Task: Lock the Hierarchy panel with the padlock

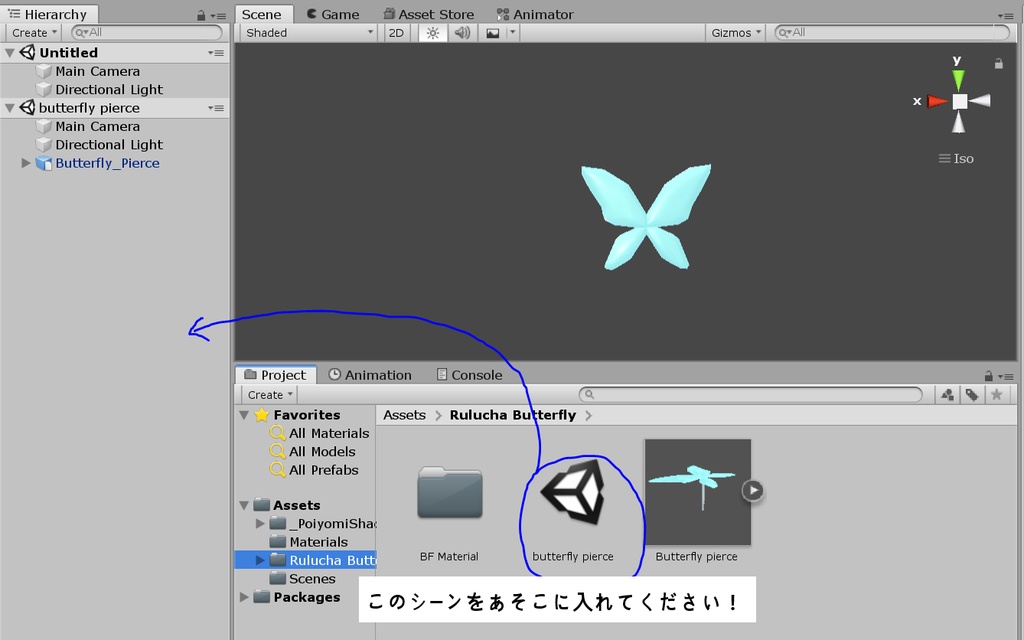Action: pos(204,14)
